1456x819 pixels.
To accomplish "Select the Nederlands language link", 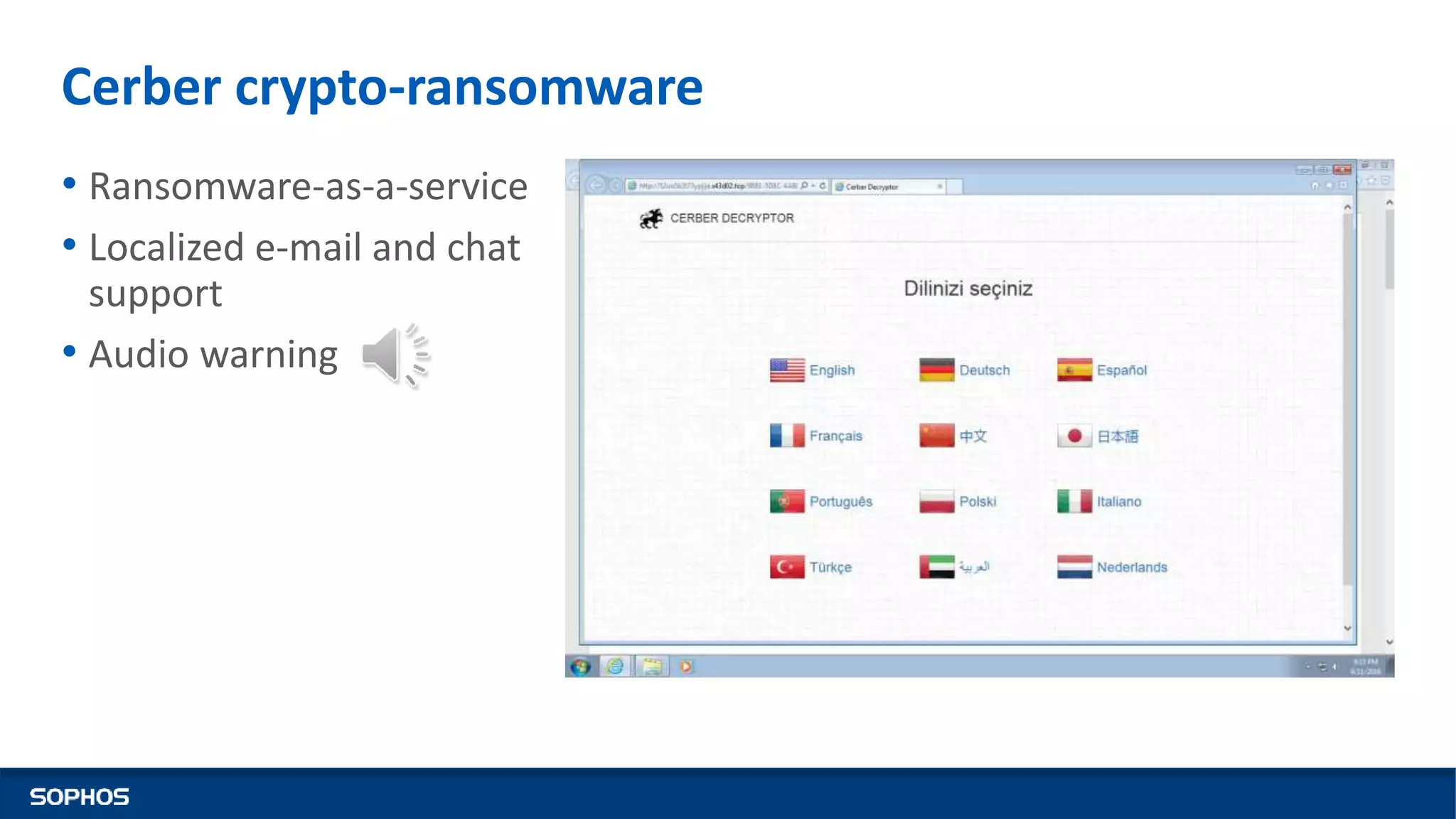I will pos(1132,567).
